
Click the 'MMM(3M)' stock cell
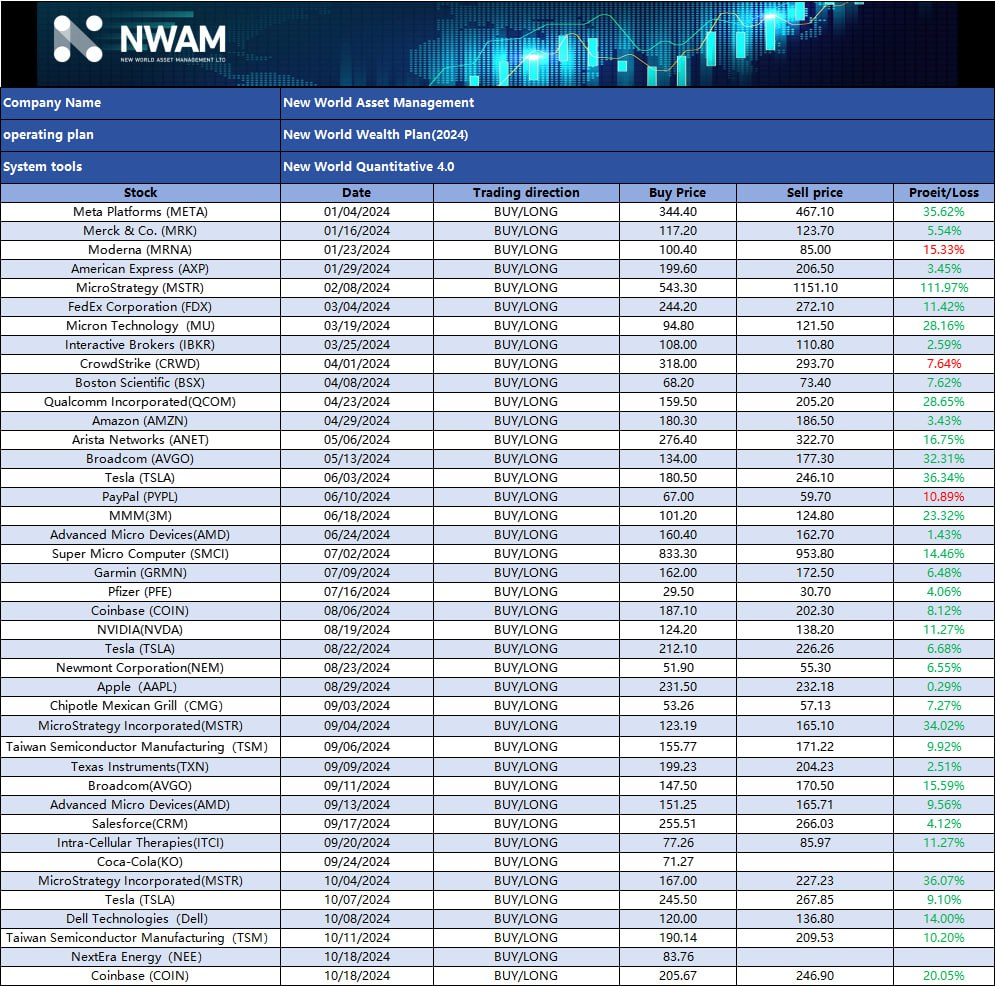point(140,516)
